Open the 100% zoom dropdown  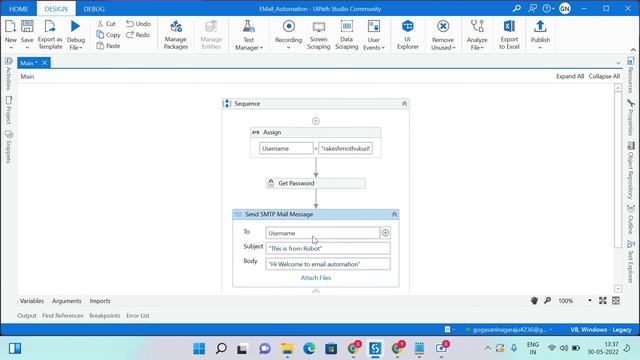tap(590, 301)
